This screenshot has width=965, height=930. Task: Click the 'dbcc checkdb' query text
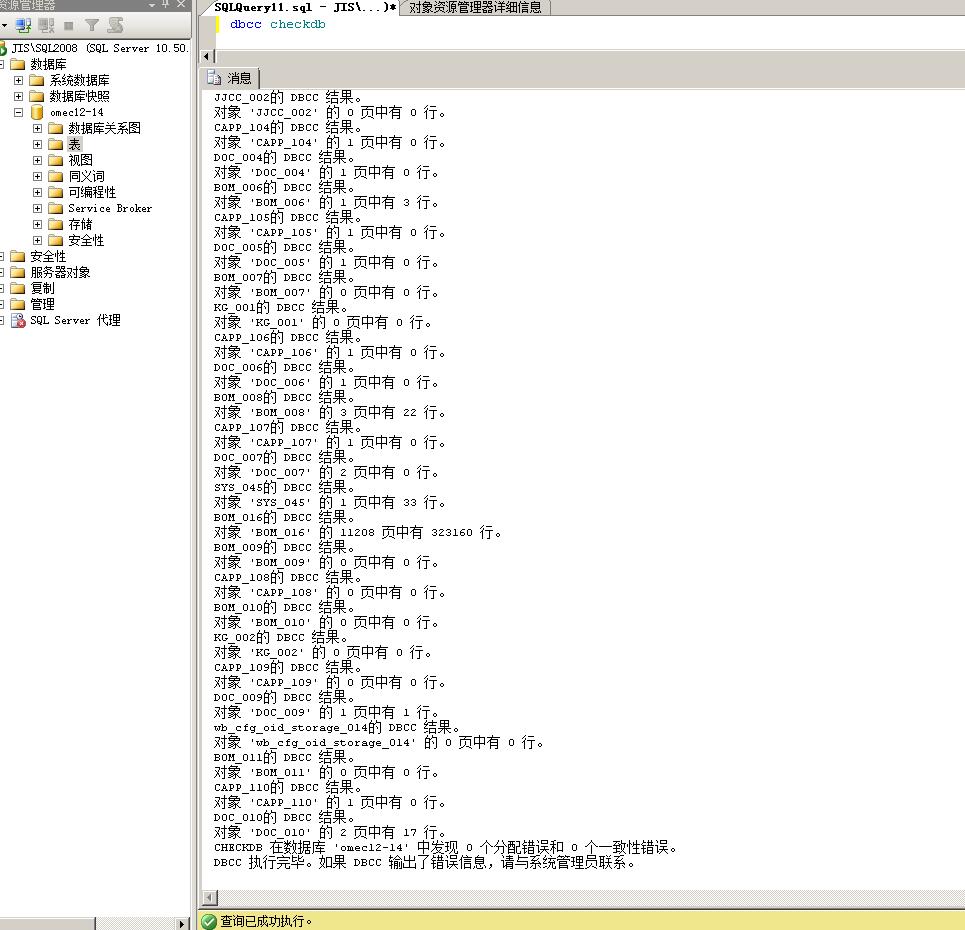pyautogui.click(x=278, y=25)
